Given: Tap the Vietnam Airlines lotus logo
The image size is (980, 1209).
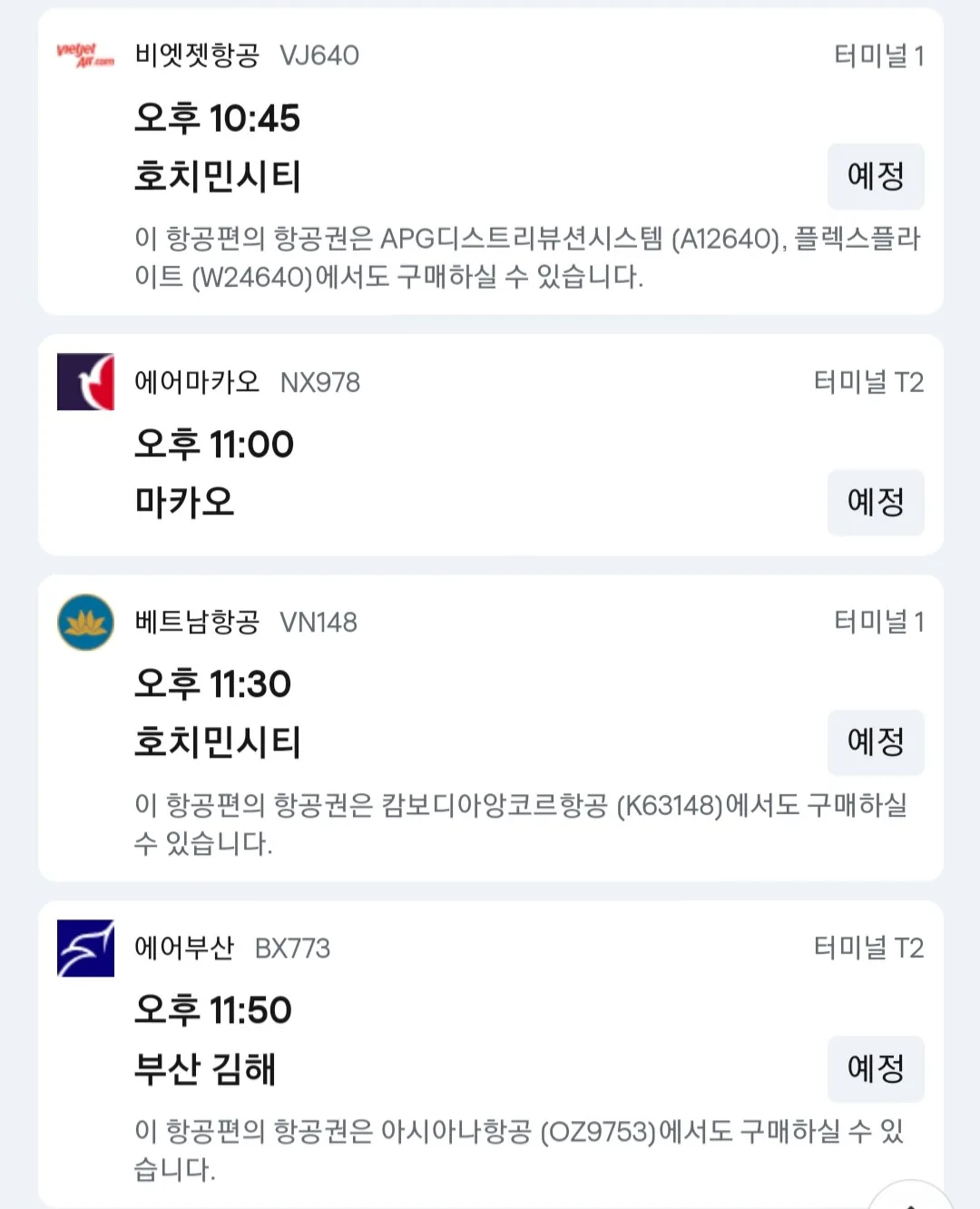Looking at the screenshot, I should click(85, 622).
